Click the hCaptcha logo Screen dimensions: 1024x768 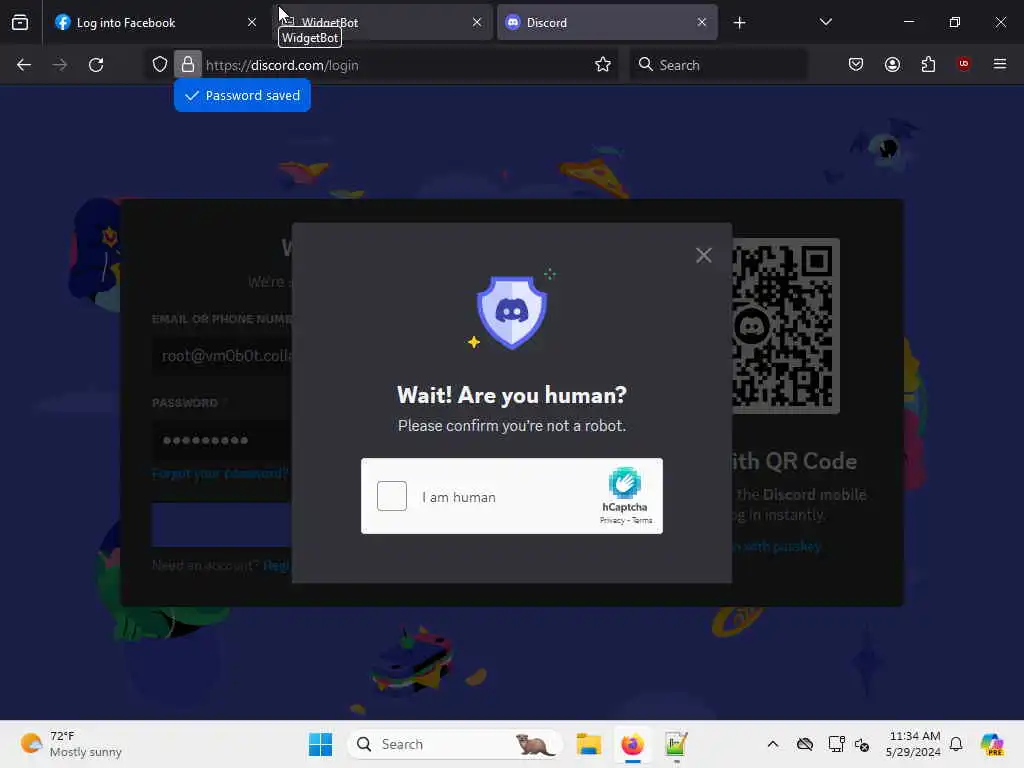pyautogui.click(x=624, y=483)
